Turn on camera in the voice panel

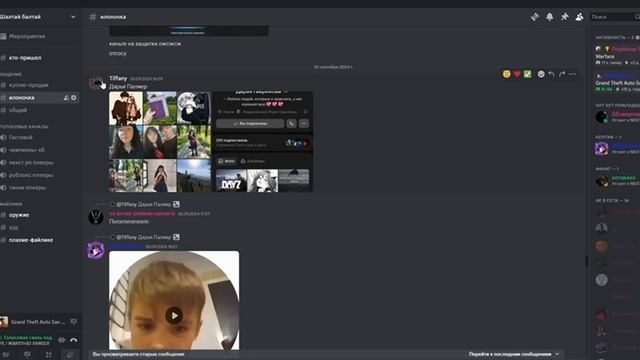(x=6, y=355)
